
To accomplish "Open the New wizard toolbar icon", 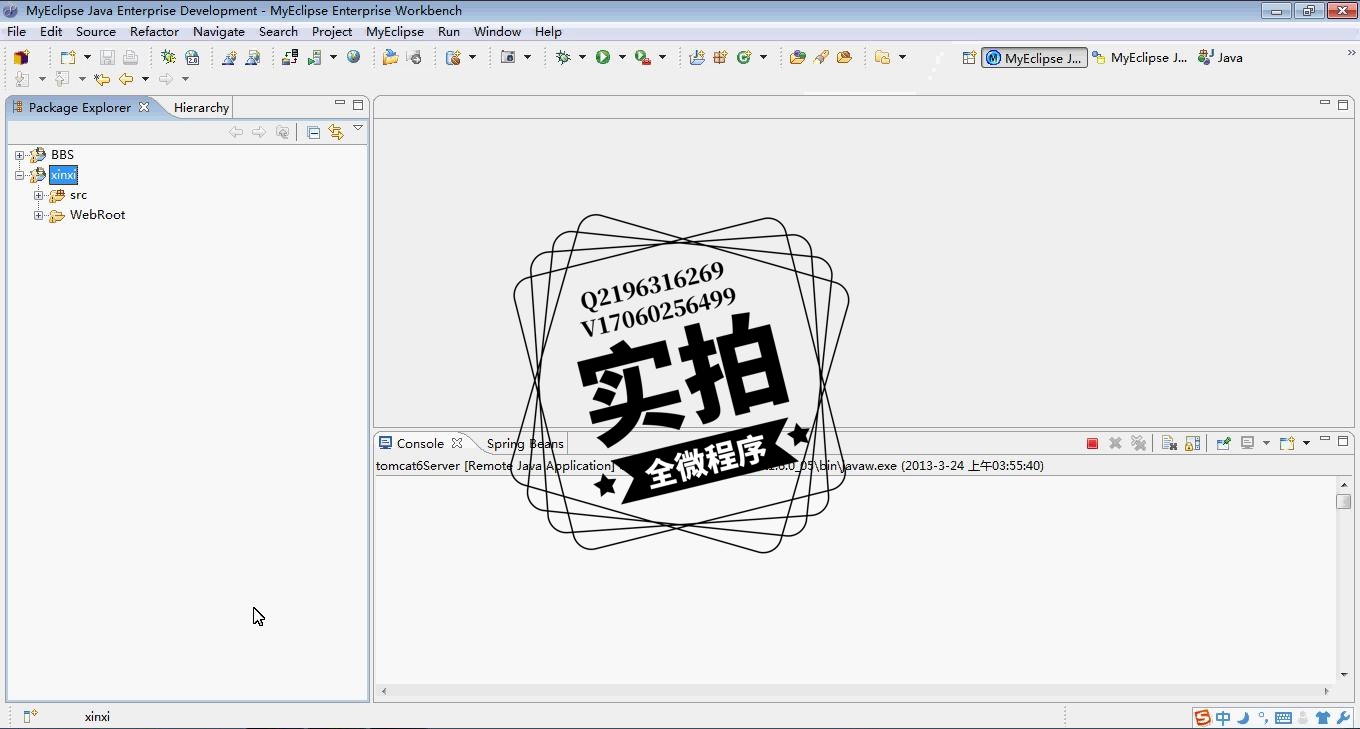I will coord(67,58).
